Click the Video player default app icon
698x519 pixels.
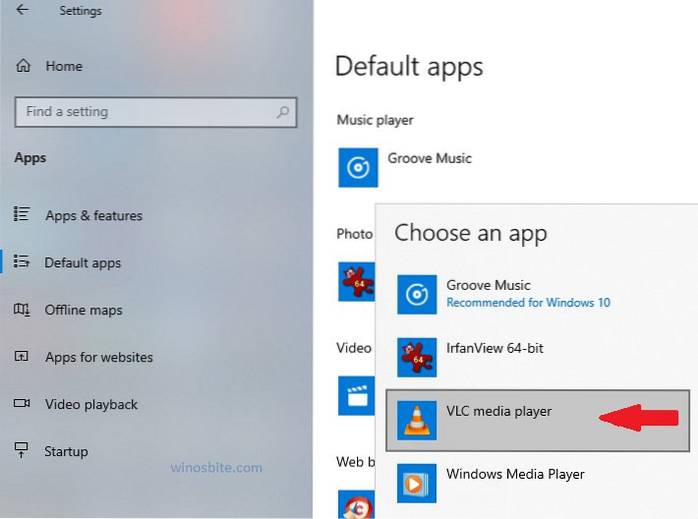pos(356,395)
